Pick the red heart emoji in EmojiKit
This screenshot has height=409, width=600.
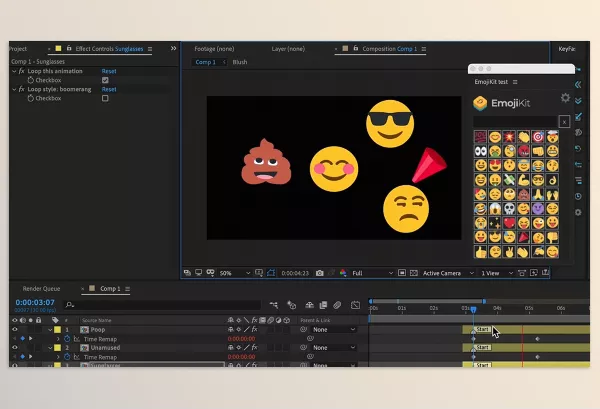(x=509, y=223)
